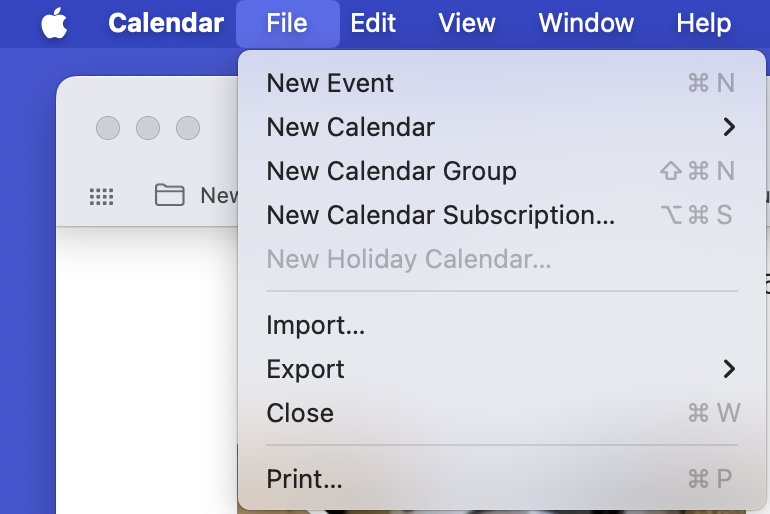This screenshot has width=770, height=514.
Task: Click the Calendar app menu
Action: pos(166,23)
